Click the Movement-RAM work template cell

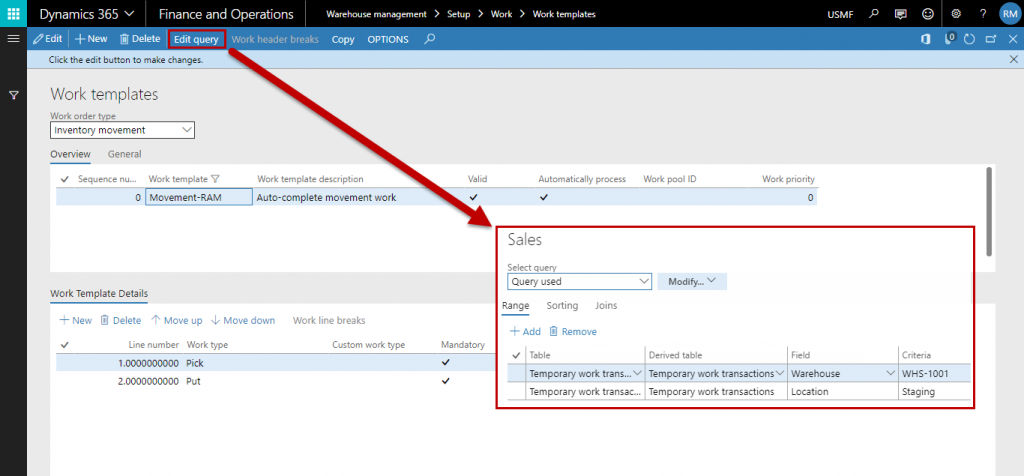(x=199, y=197)
